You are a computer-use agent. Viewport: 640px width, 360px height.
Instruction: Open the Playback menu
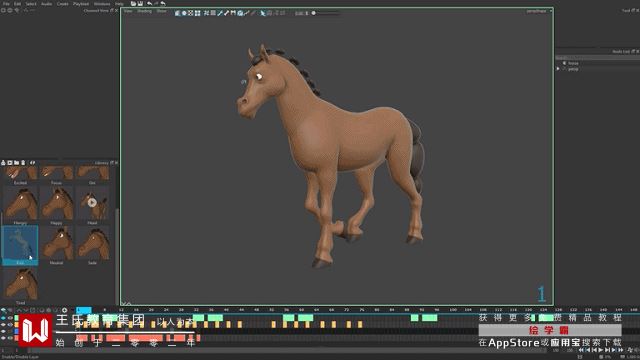coord(81,4)
